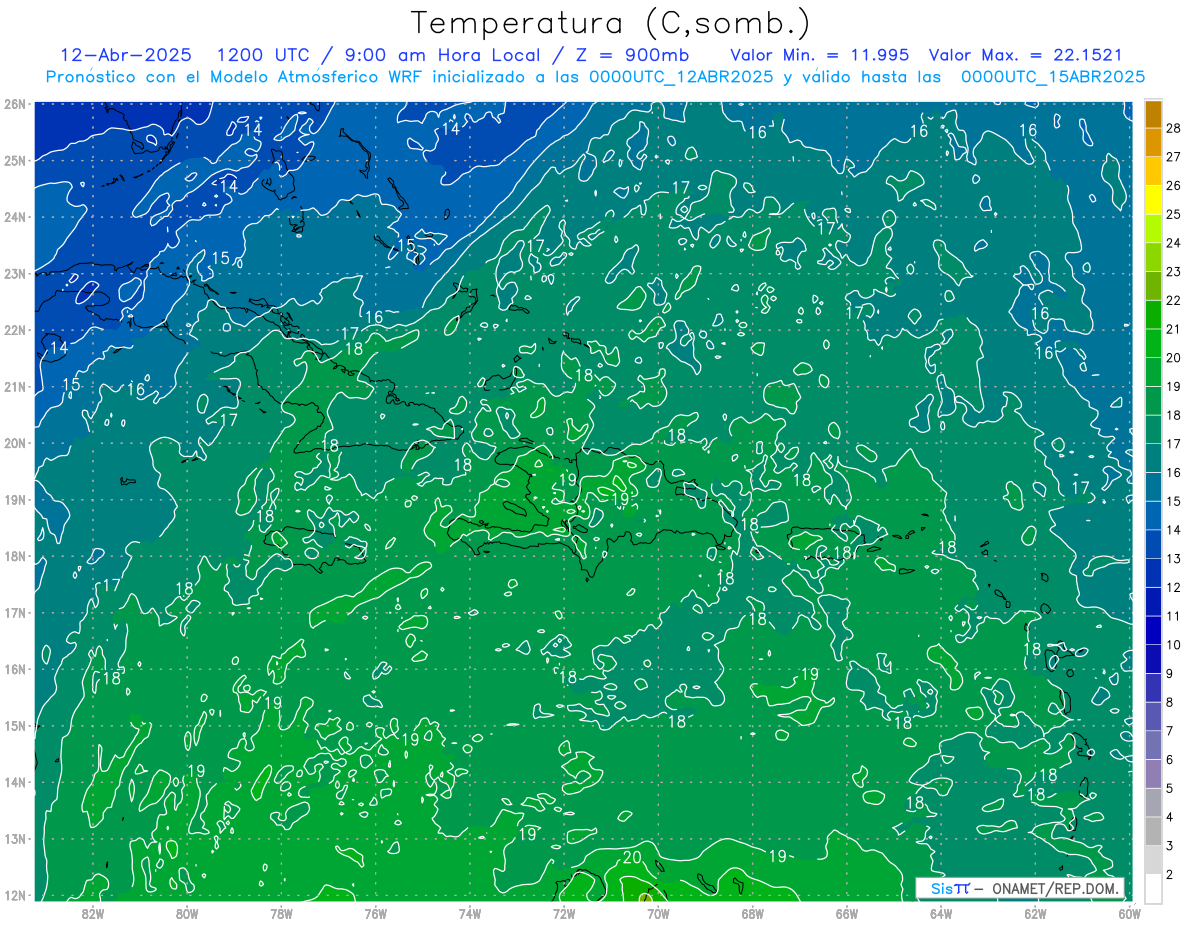Screen dimensions: 1200x927
Task: Click the "76W" longitude axis label
Action: pos(376,913)
